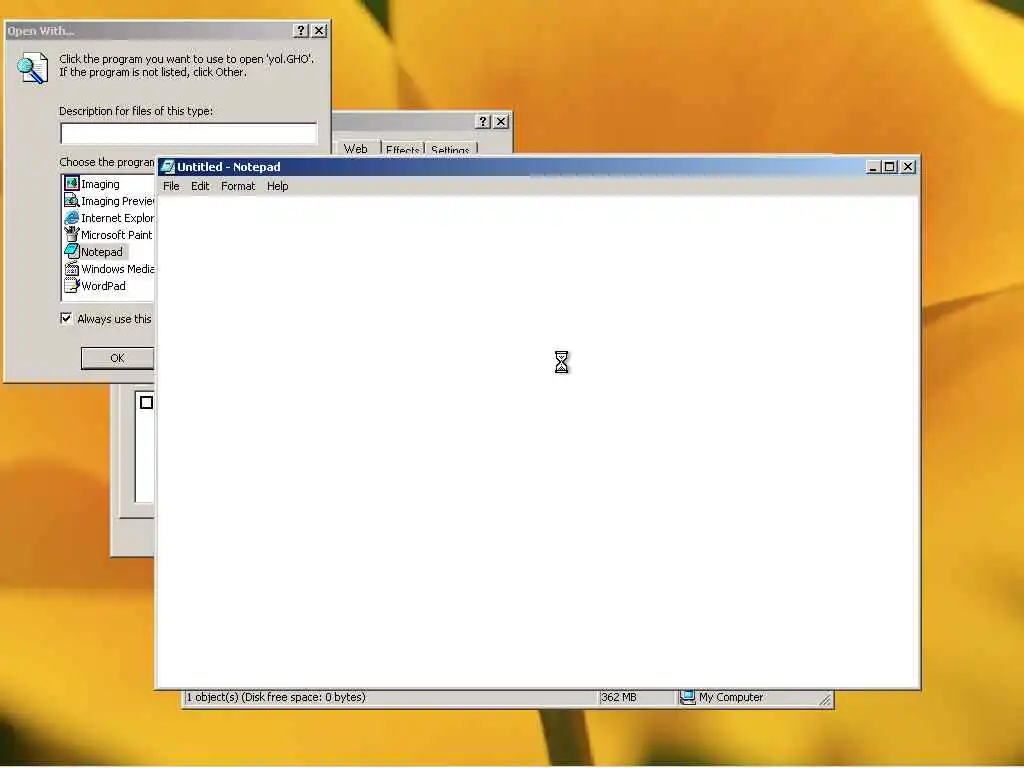The image size is (1024, 768).
Task: Click help button of the background properties dialog
Action: pyautogui.click(x=483, y=121)
